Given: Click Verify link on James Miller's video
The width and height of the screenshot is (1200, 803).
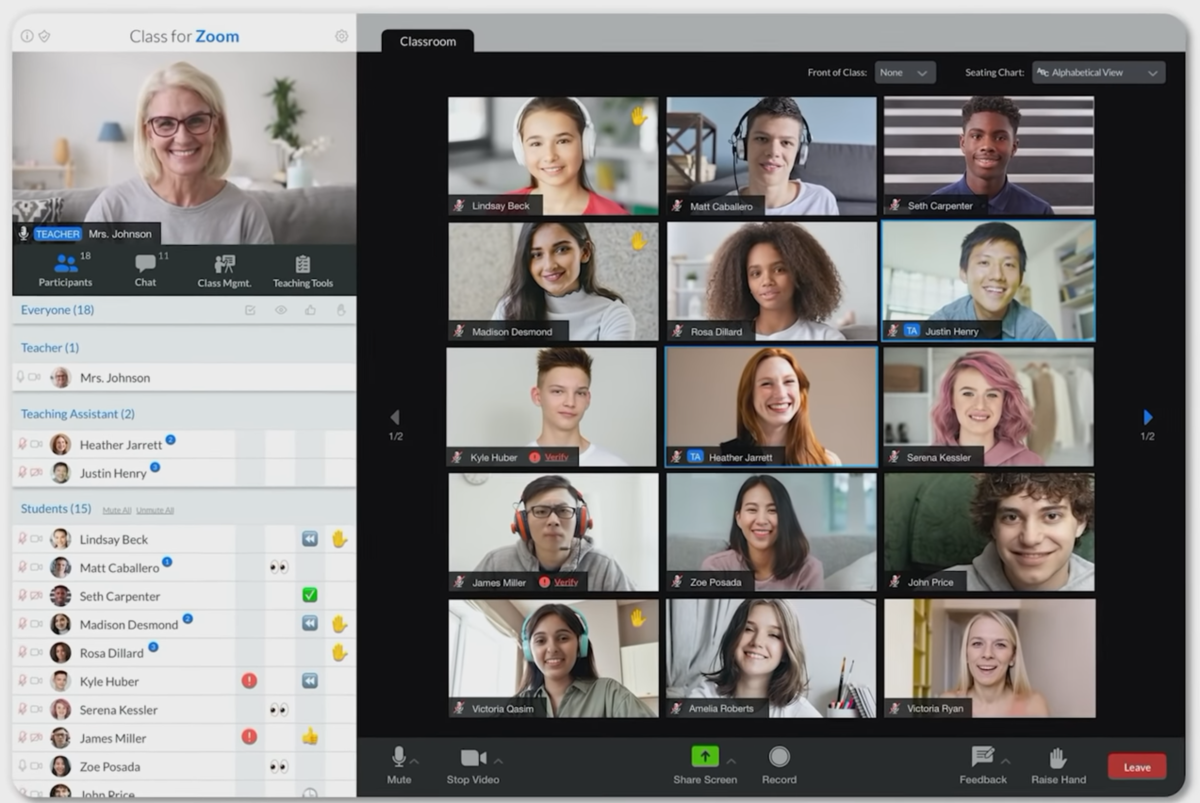Looking at the screenshot, I should 566,581.
